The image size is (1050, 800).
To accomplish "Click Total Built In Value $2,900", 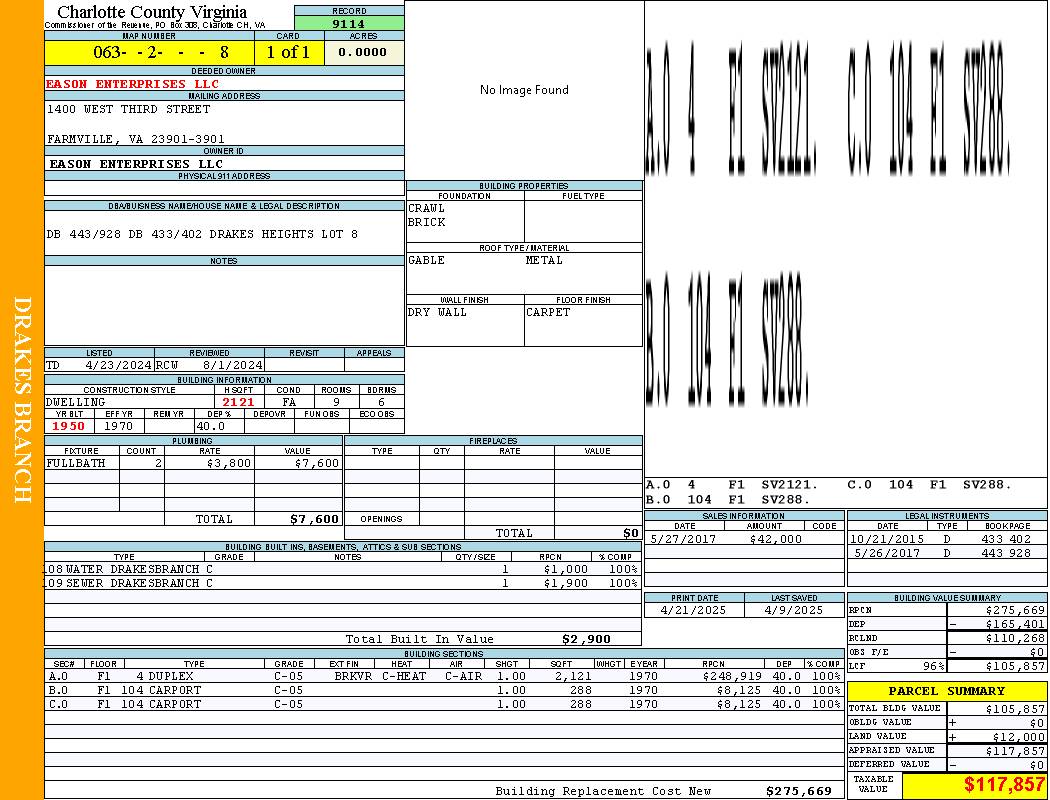I will tap(586, 639).
